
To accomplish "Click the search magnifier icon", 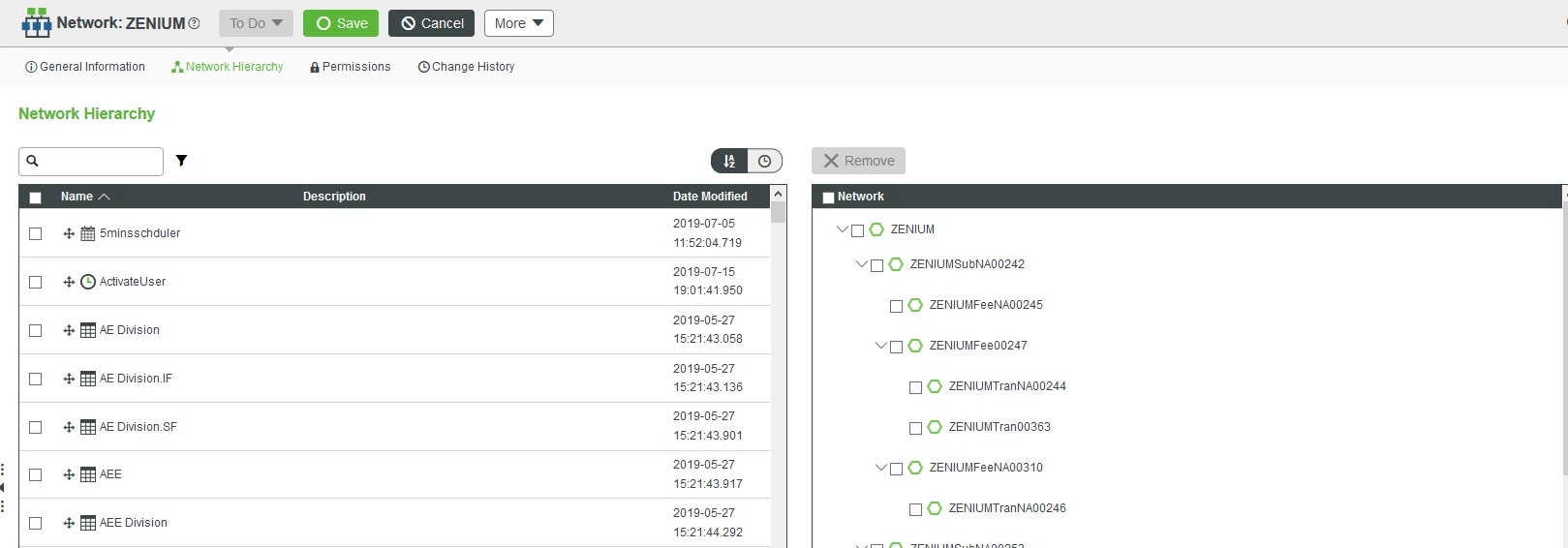I will coord(32,161).
